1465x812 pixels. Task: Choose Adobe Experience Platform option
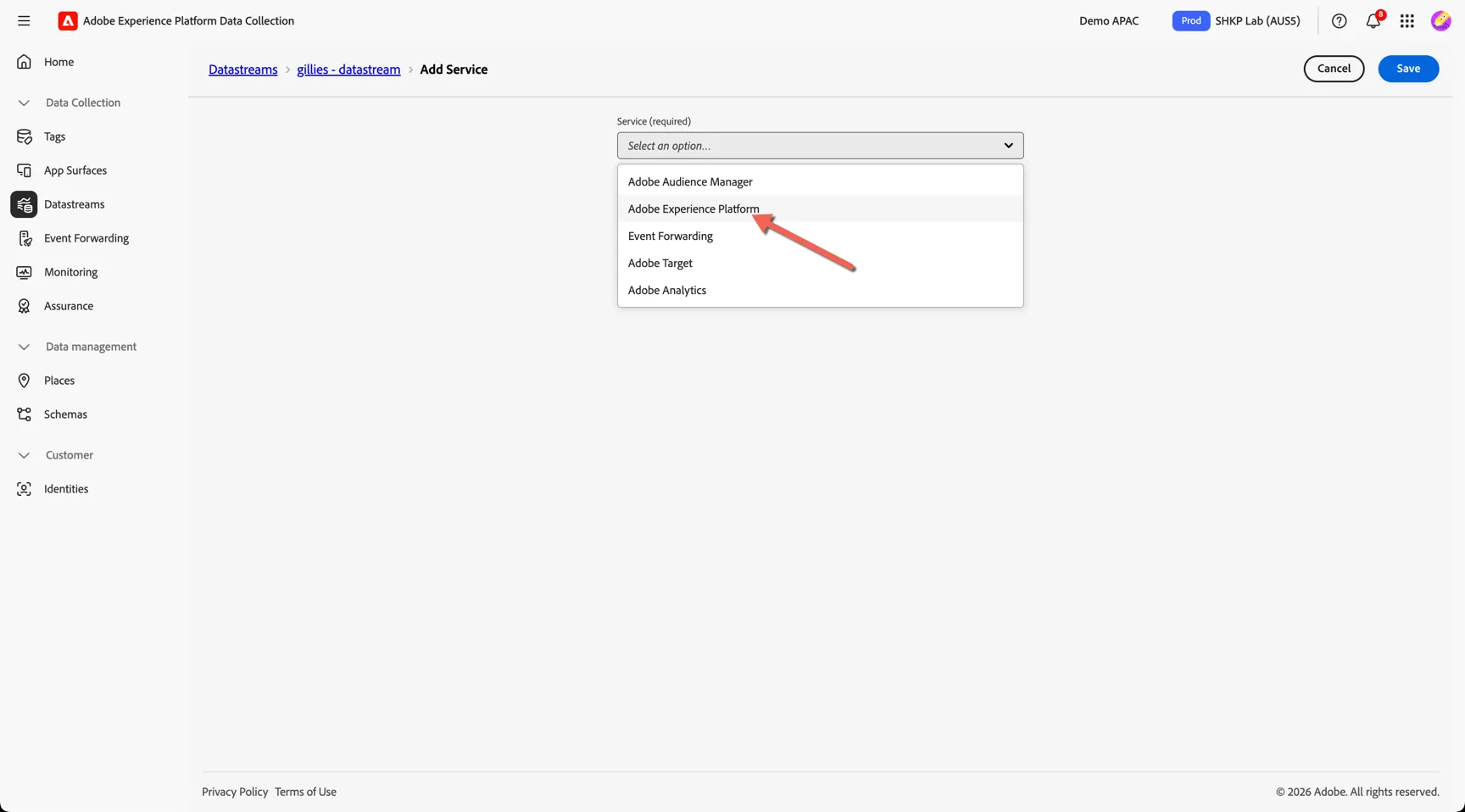pyautogui.click(x=820, y=209)
